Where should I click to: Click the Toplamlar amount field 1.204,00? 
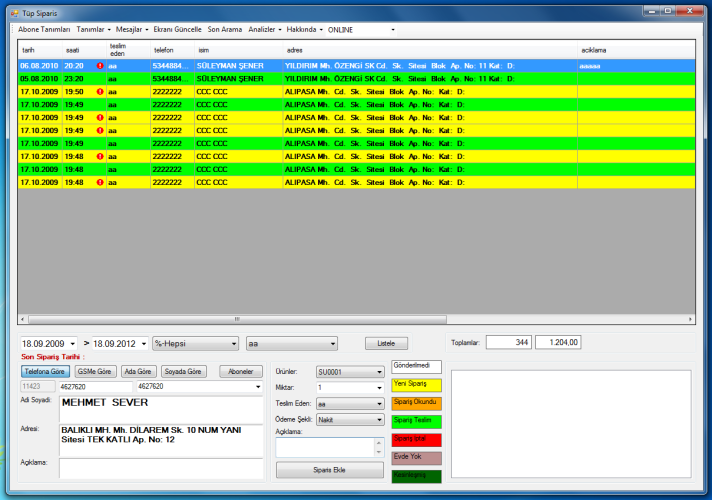click(x=558, y=342)
